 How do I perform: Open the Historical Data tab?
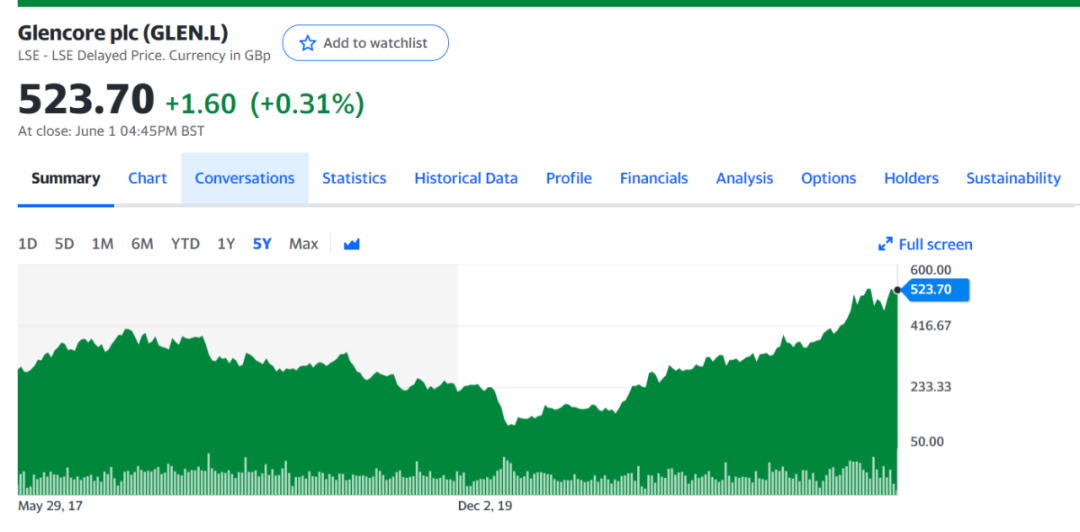[466, 178]
